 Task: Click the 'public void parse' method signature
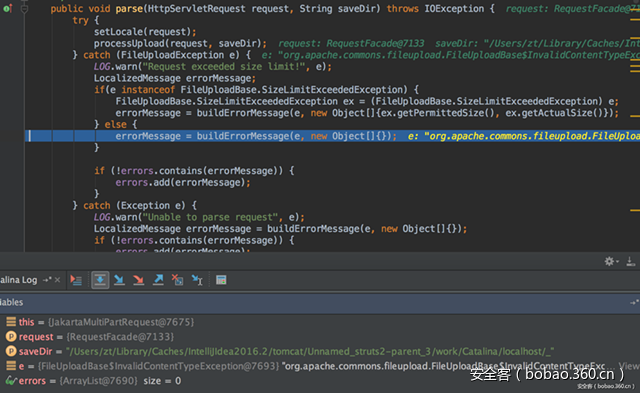tap(272, 9)
